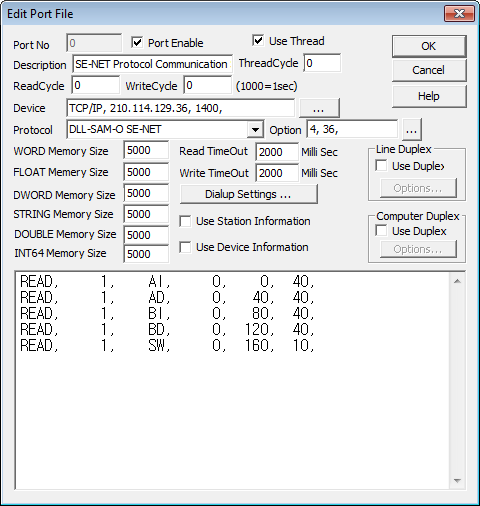Enable Use Device Information checkbox
This screenshot has width=480, height=506.
click(x=185, y=247)
